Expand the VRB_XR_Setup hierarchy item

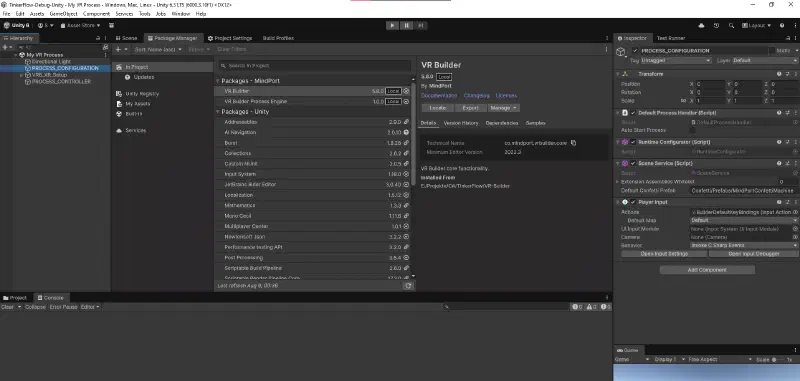pos(21,75)
